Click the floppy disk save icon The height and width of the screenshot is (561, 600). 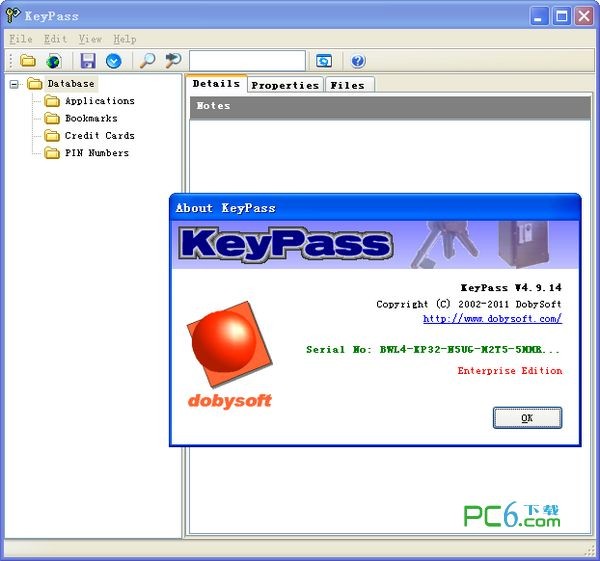[88, 60]
